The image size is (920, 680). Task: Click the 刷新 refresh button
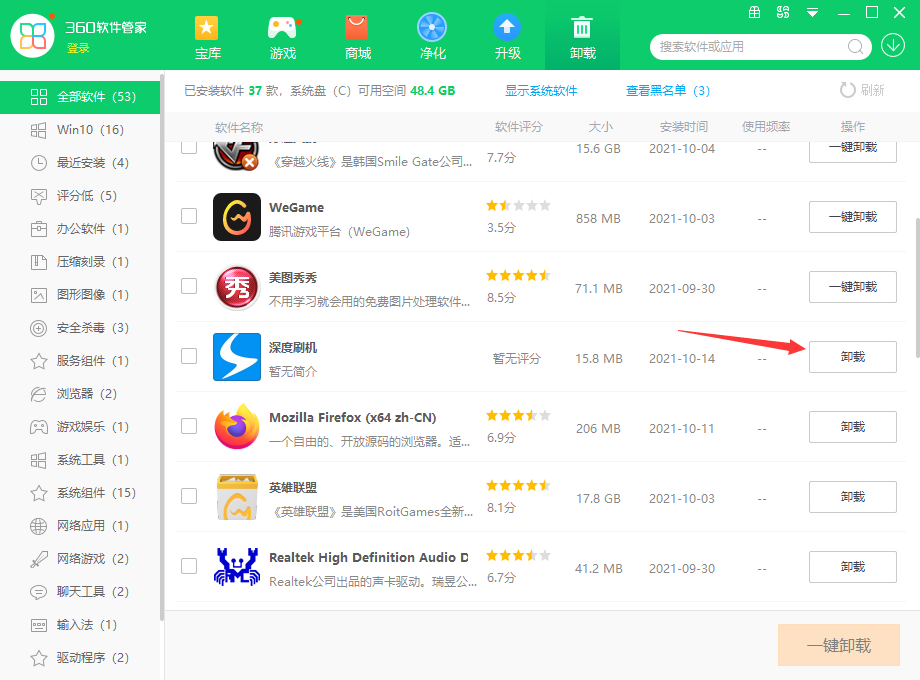(x=862, y=90)
